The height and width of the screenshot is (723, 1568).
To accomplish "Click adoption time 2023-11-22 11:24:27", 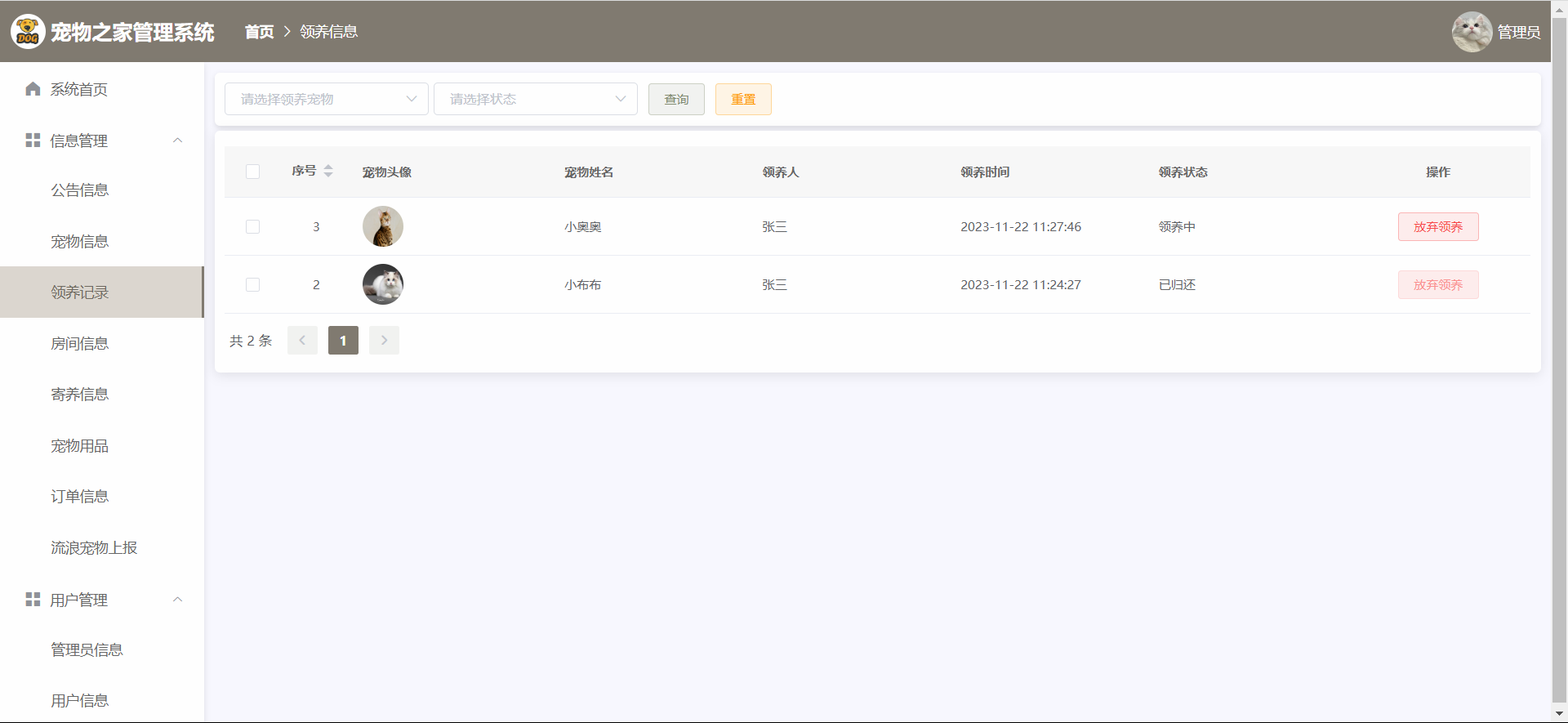I will pos(1021,284).
